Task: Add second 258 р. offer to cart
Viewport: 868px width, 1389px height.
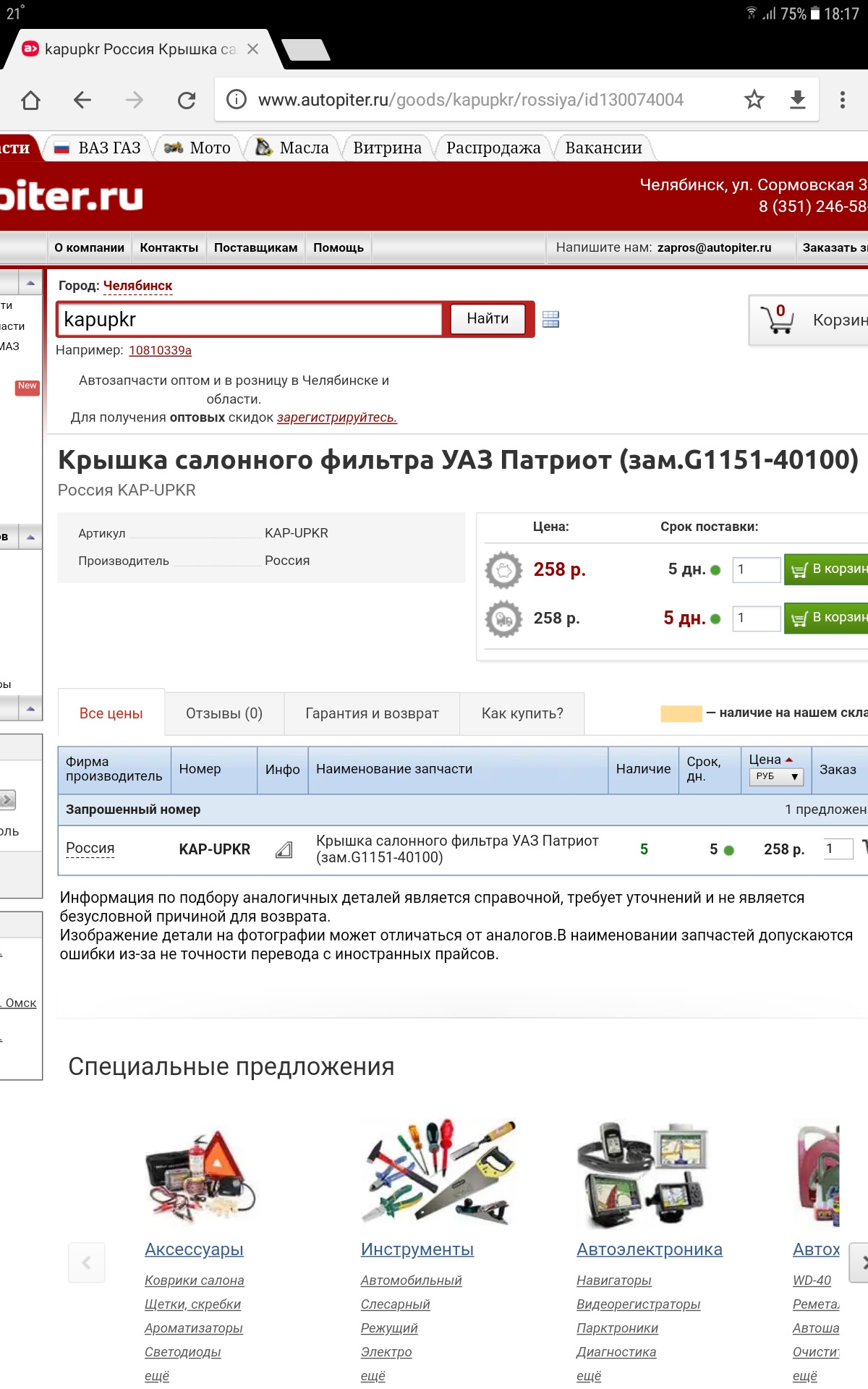Action: 826,619
